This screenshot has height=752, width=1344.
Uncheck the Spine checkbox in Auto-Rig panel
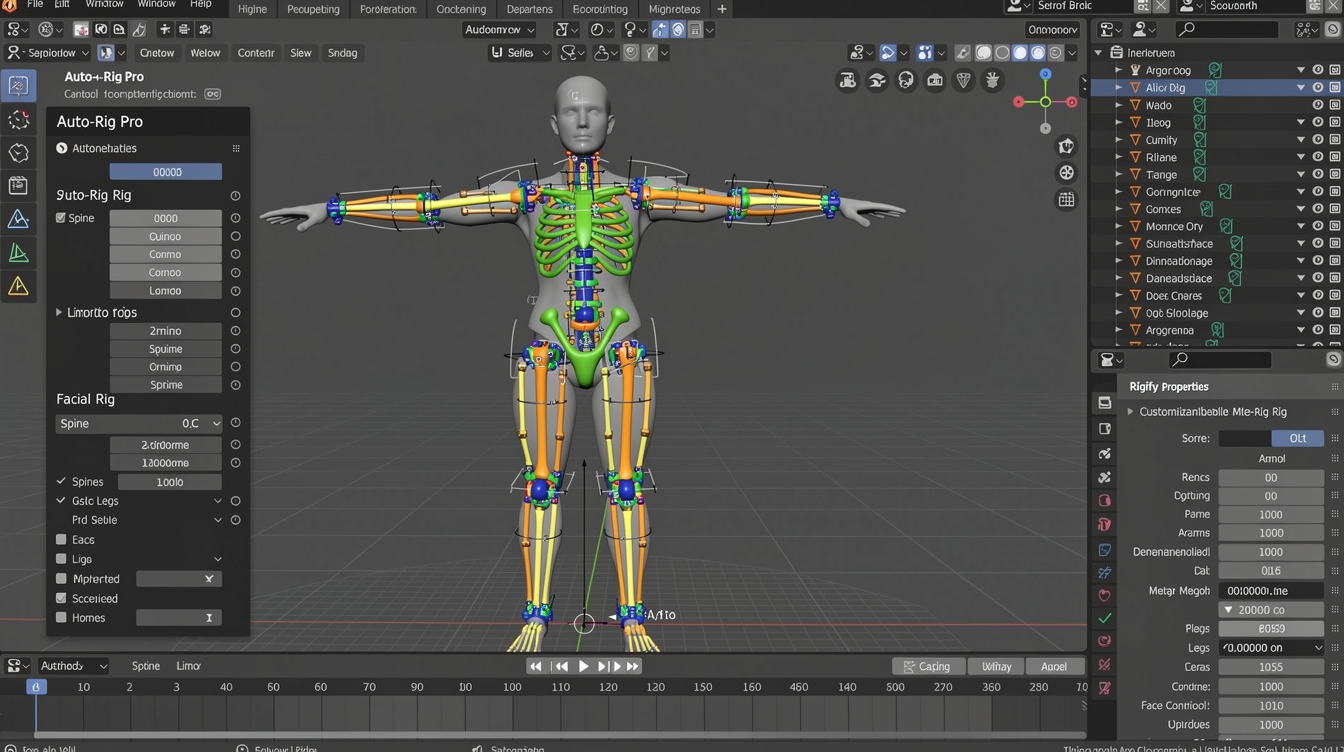point(62,217)
